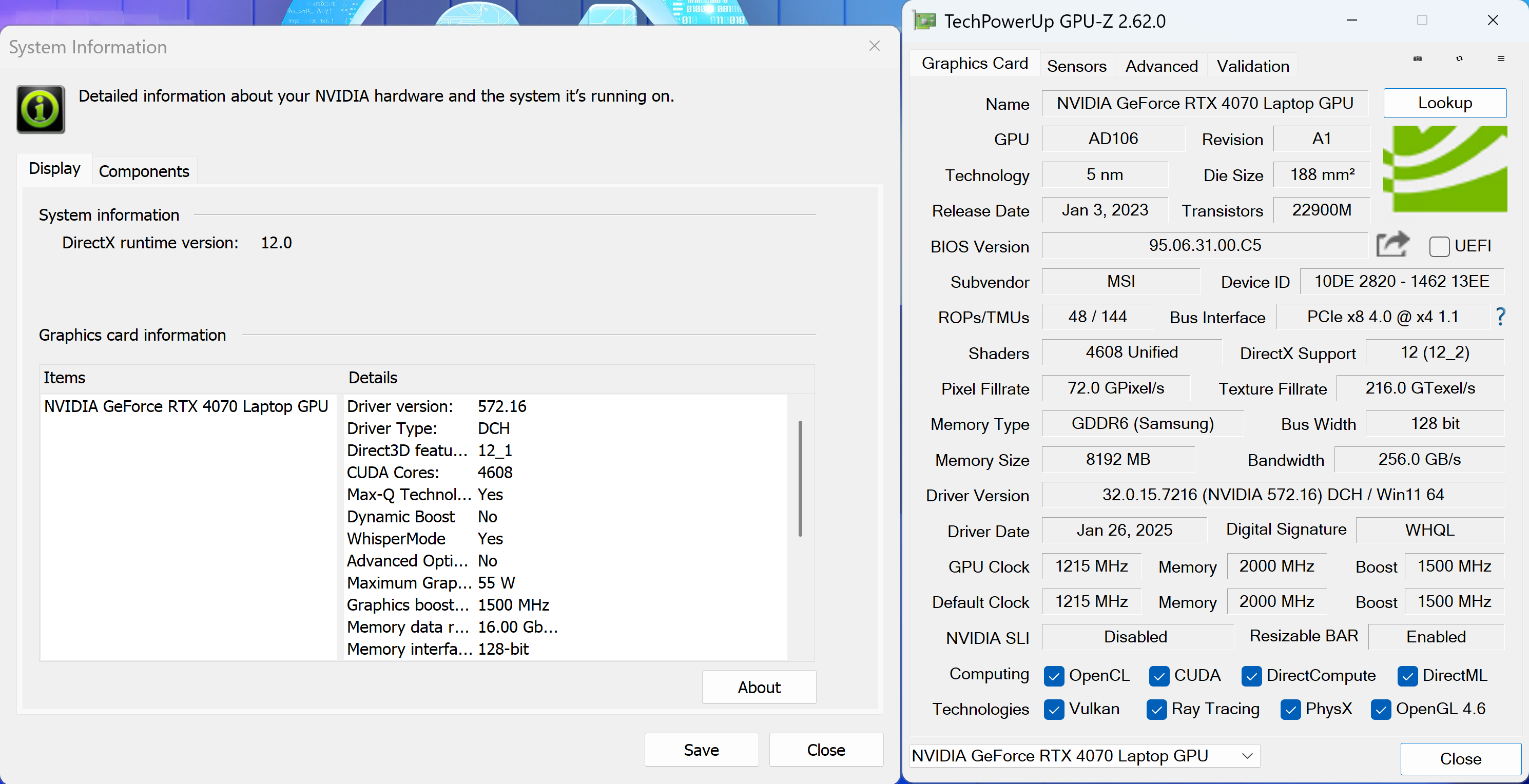Select the Display tab in System Information

point(54,169)
